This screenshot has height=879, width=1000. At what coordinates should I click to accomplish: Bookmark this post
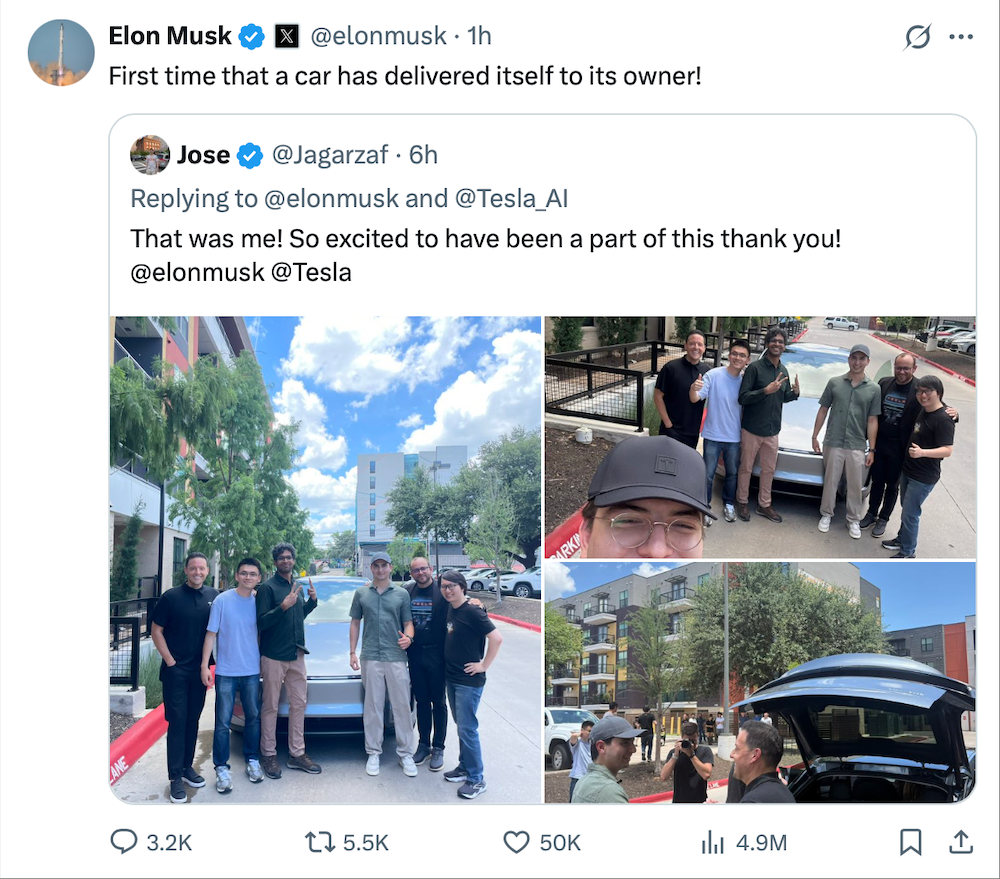click(x=910, y=842)
